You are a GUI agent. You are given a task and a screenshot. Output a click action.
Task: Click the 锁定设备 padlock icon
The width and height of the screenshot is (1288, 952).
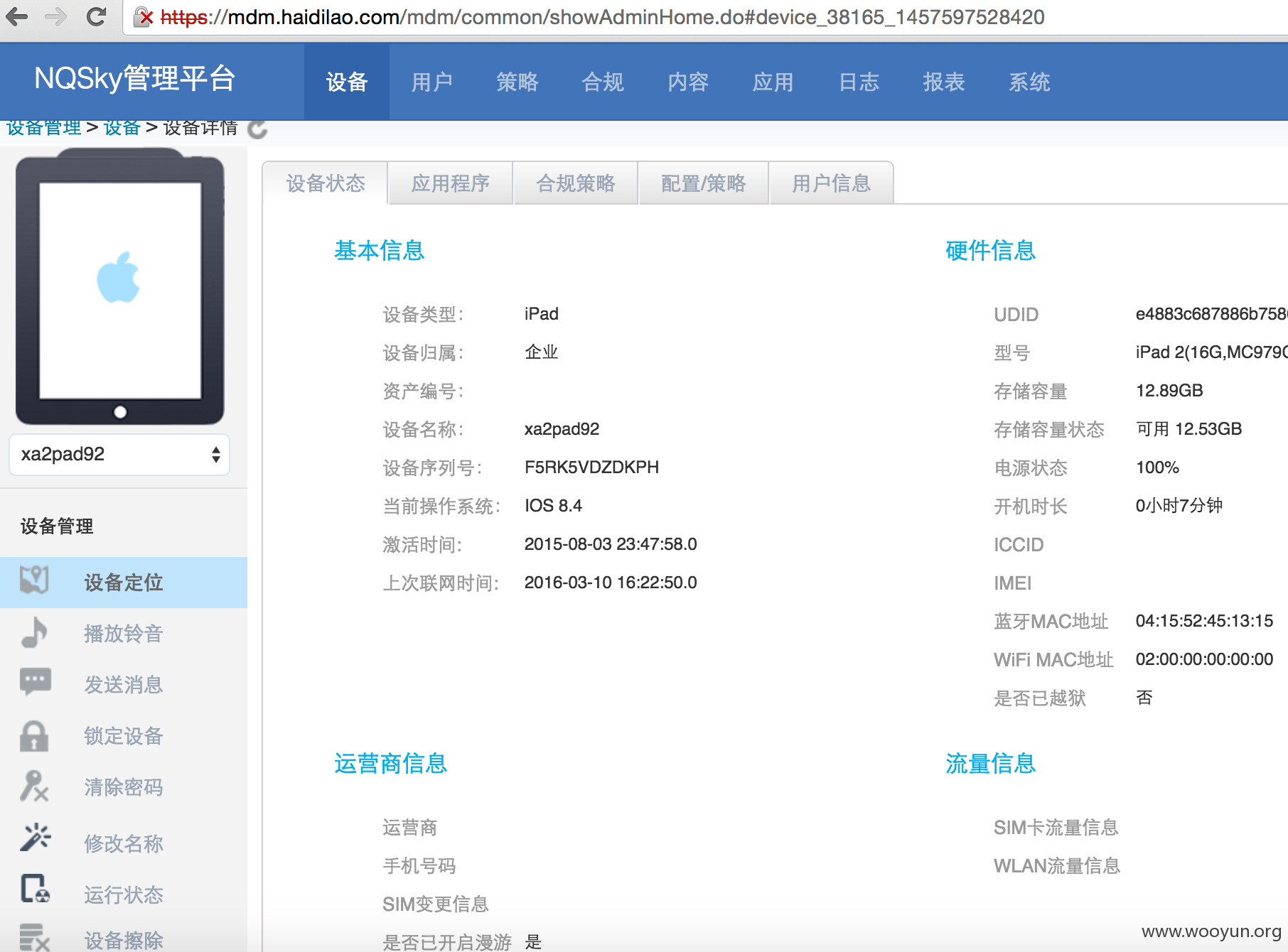pos(34,735)
